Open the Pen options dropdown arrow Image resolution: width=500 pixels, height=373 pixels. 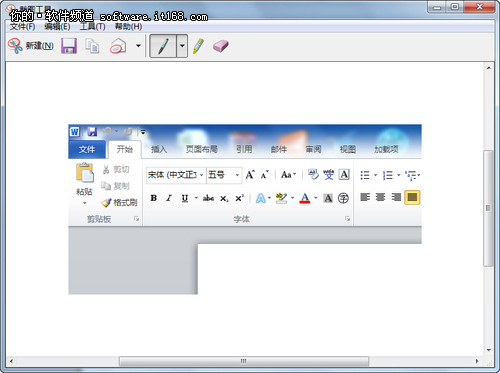(182, 46)
